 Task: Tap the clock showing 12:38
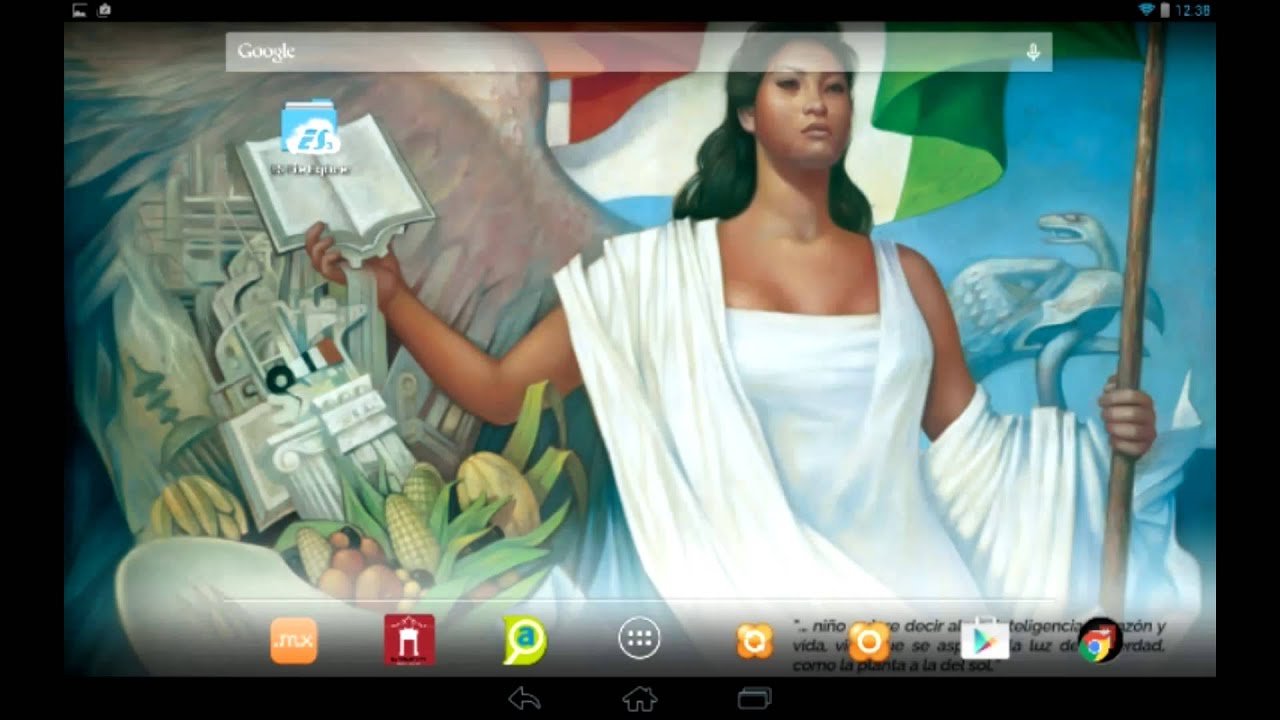[1193, 10]
